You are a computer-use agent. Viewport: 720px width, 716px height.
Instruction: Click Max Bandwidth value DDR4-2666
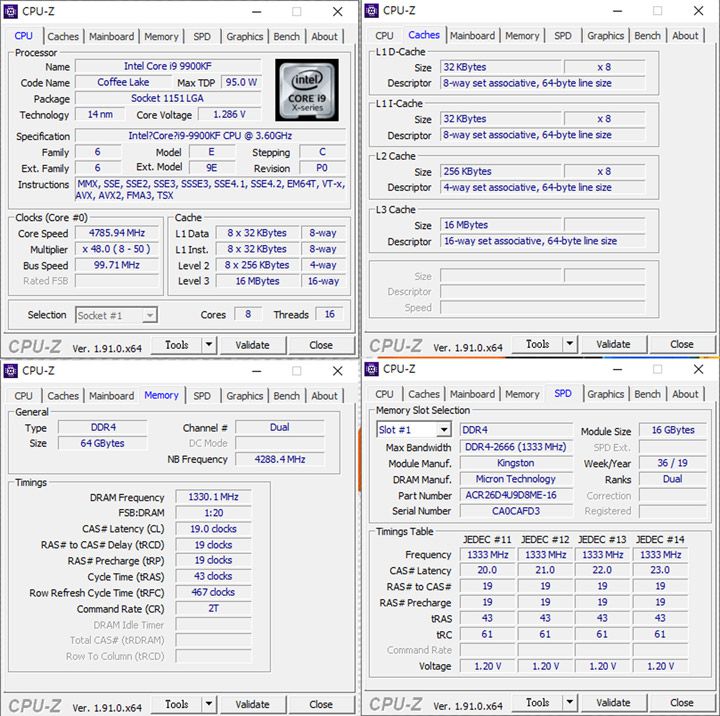point(516,447)
